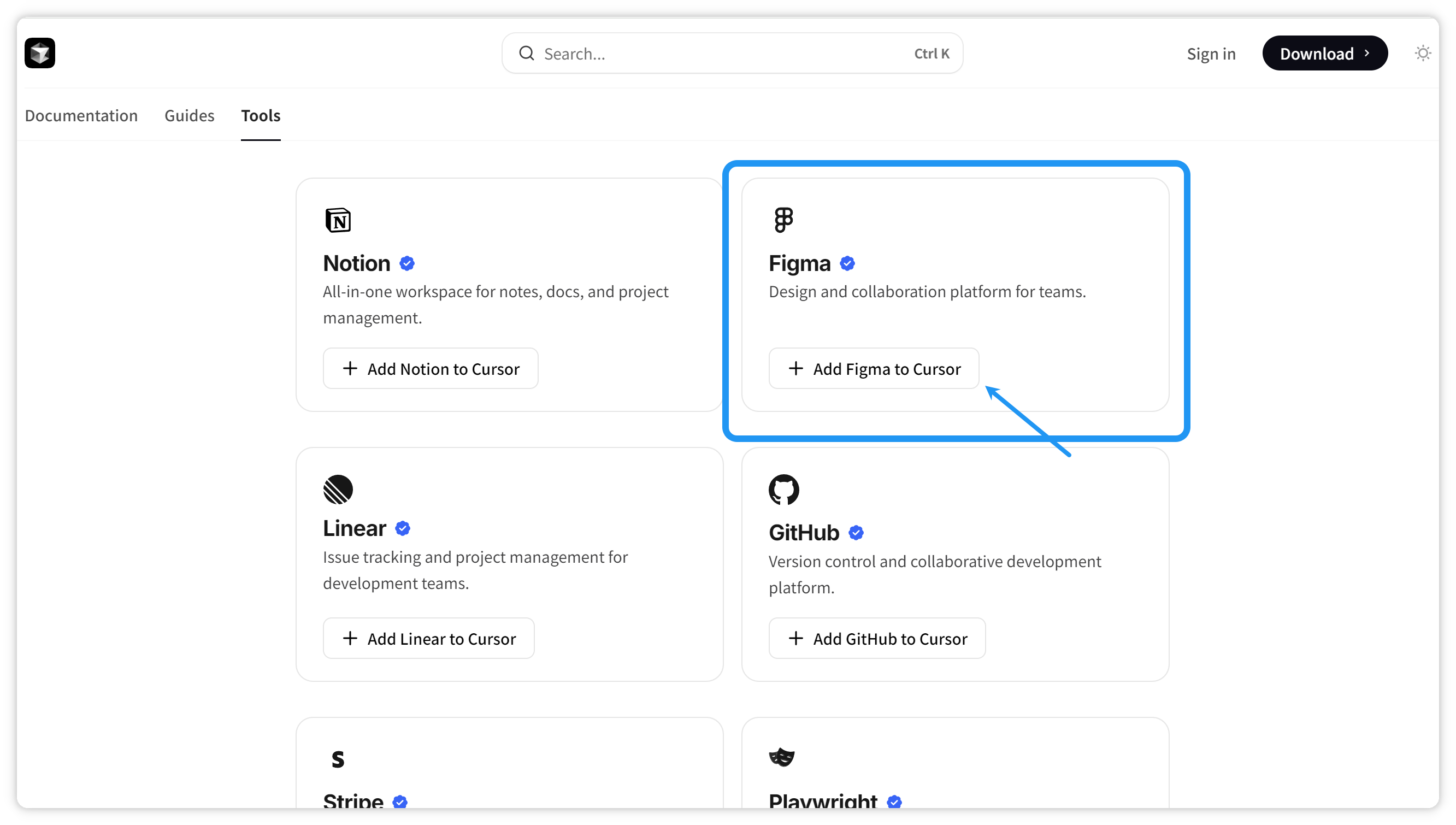Click the Cursor cube logo

pyautogui.click(x=40, y=53)
